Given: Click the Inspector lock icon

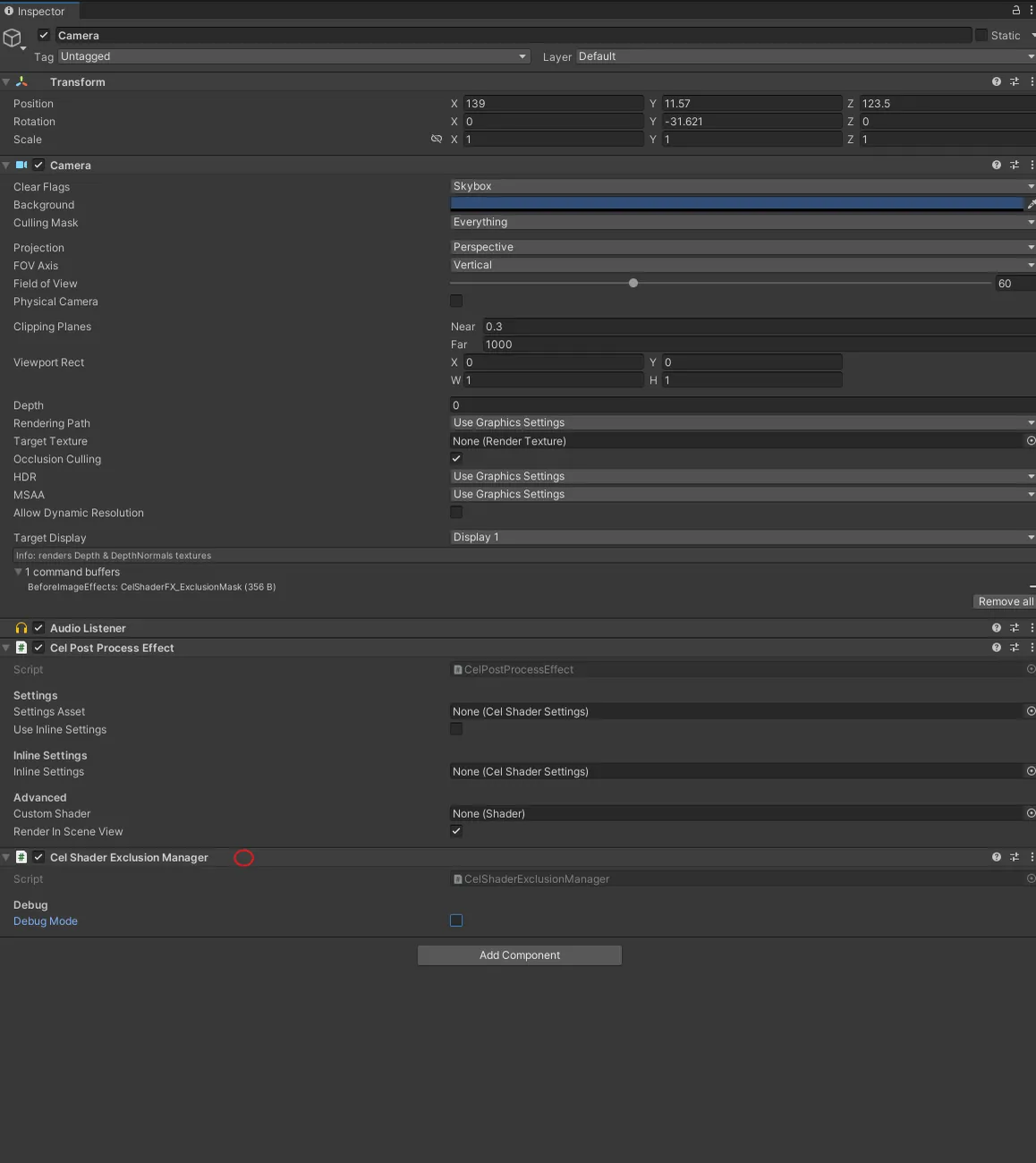Looking at the screenshot, I should click(x=1016, y=11).
